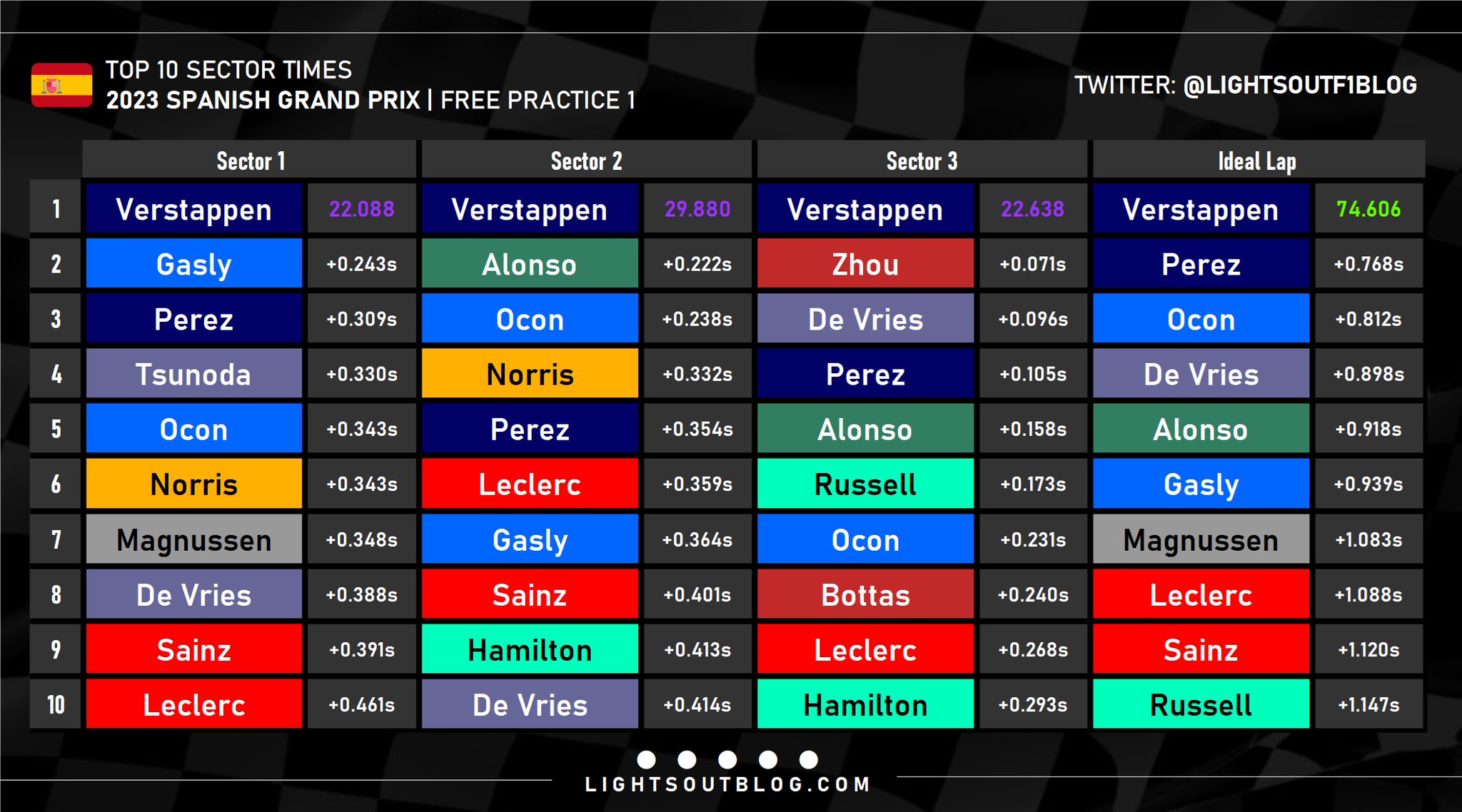Screen dimensions: 1462x812
Task: Open the @LIGHTSOUTF1BLOG Twitter handle
Action: (x=1299, y=85)
